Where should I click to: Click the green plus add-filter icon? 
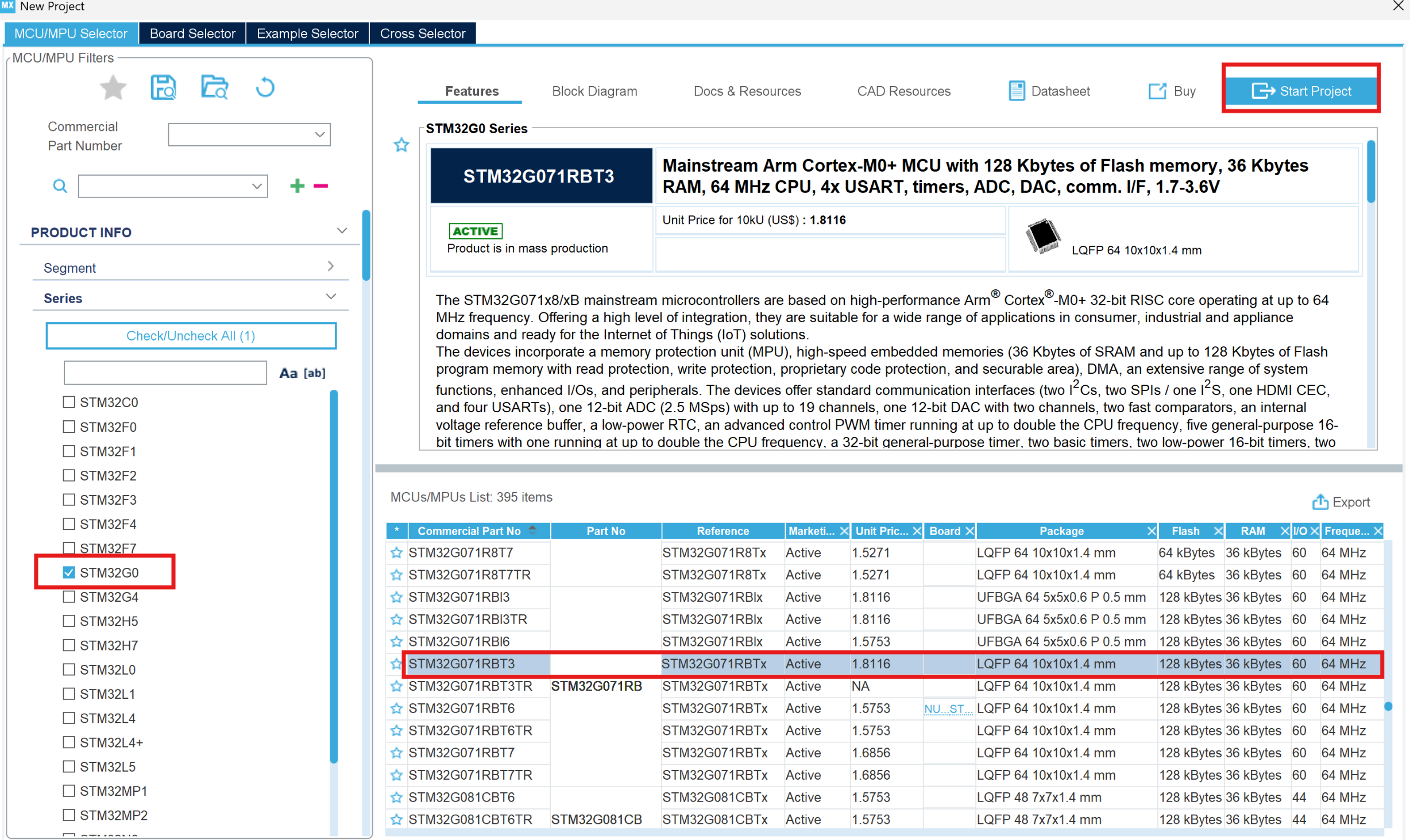tap(297, 186)
